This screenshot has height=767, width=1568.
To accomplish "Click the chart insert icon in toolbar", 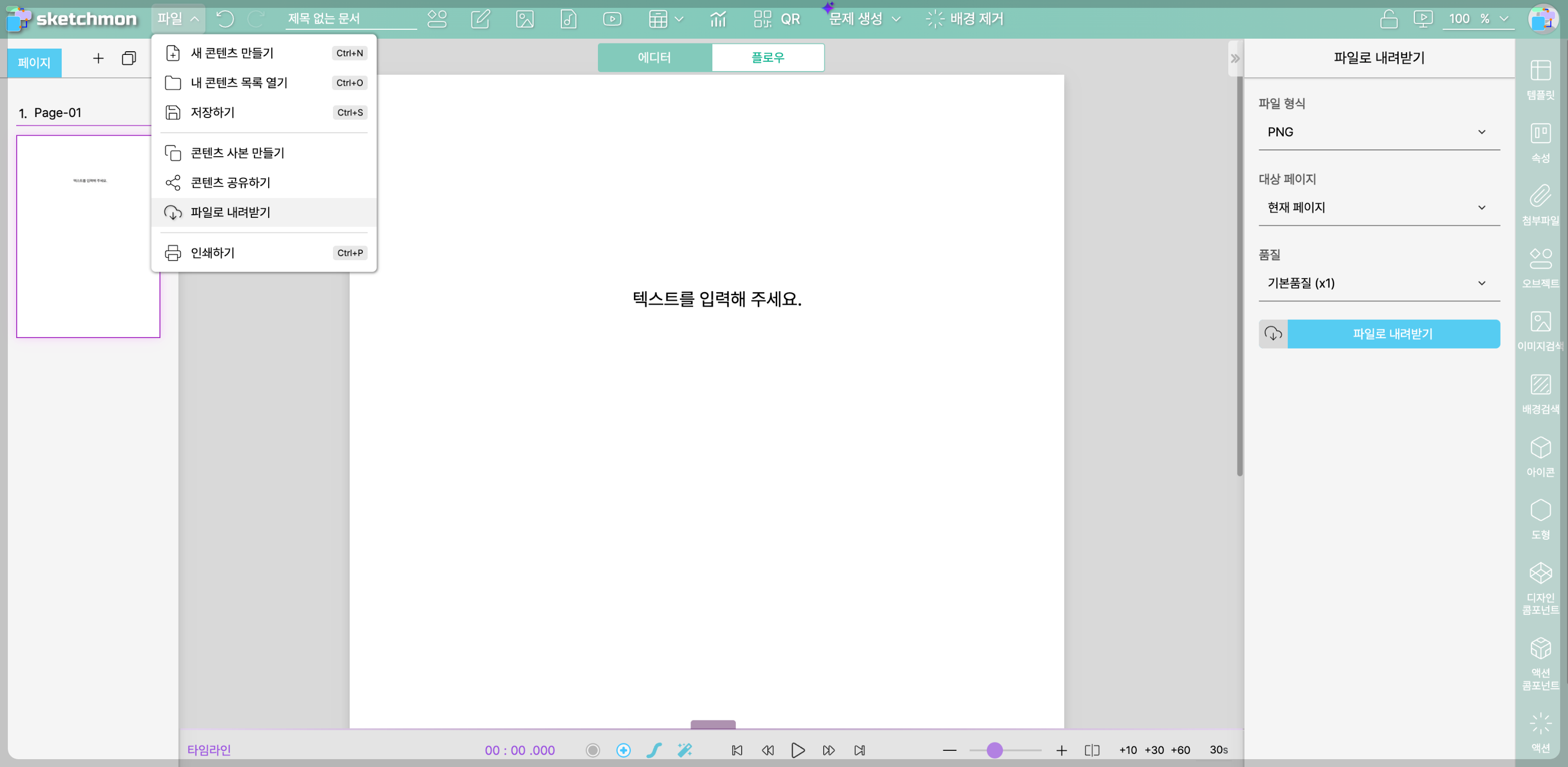I will [x=718, y=19].
